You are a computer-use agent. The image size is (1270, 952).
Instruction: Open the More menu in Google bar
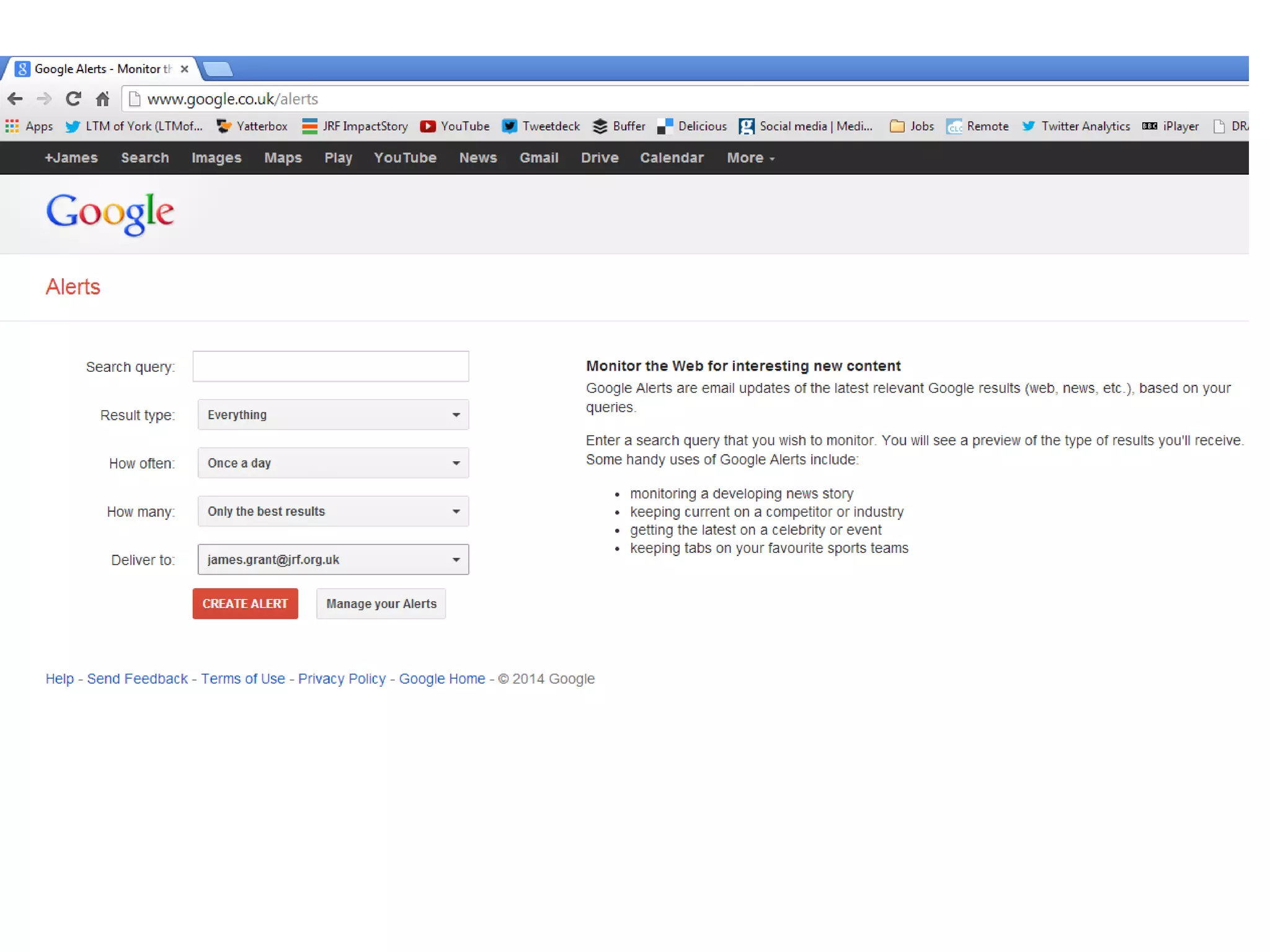pyautogui.click(x=750, y=158)
